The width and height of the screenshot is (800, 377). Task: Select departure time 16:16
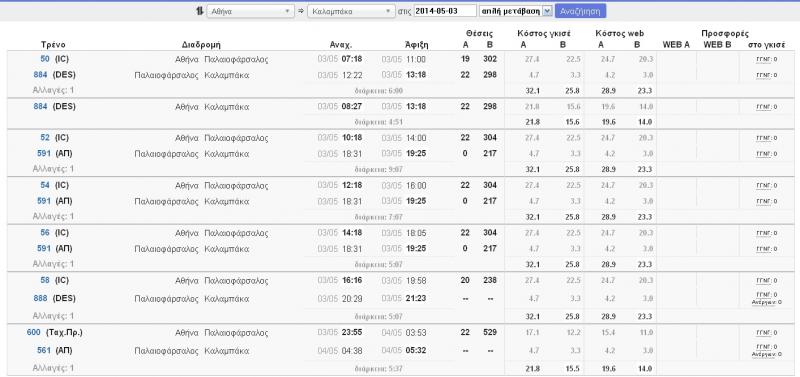pos(352,280)
